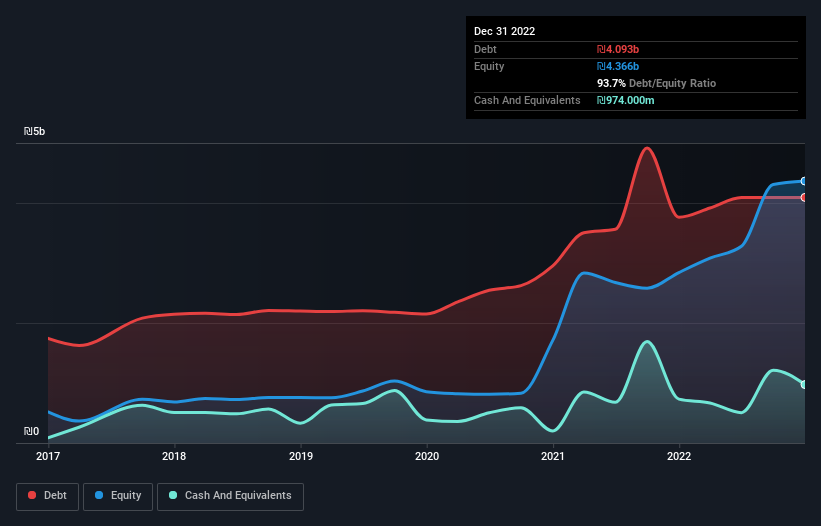Click the 2017 x-axis label
The width and height of the screenshot is (821, 526).
[x=48, y=456]
